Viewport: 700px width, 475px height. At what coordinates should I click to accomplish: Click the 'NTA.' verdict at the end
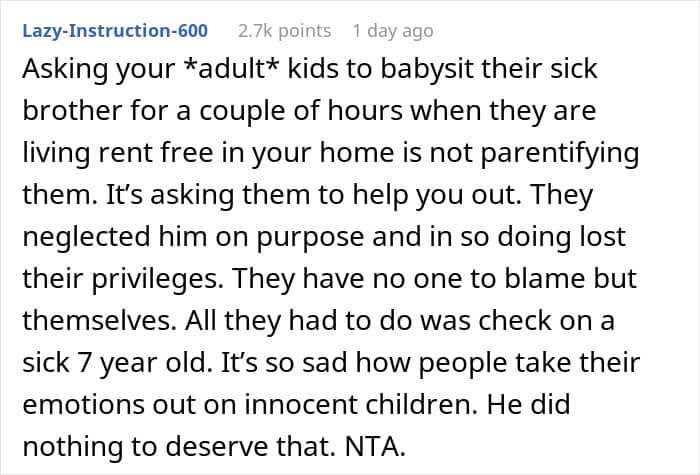click(375, 446)
